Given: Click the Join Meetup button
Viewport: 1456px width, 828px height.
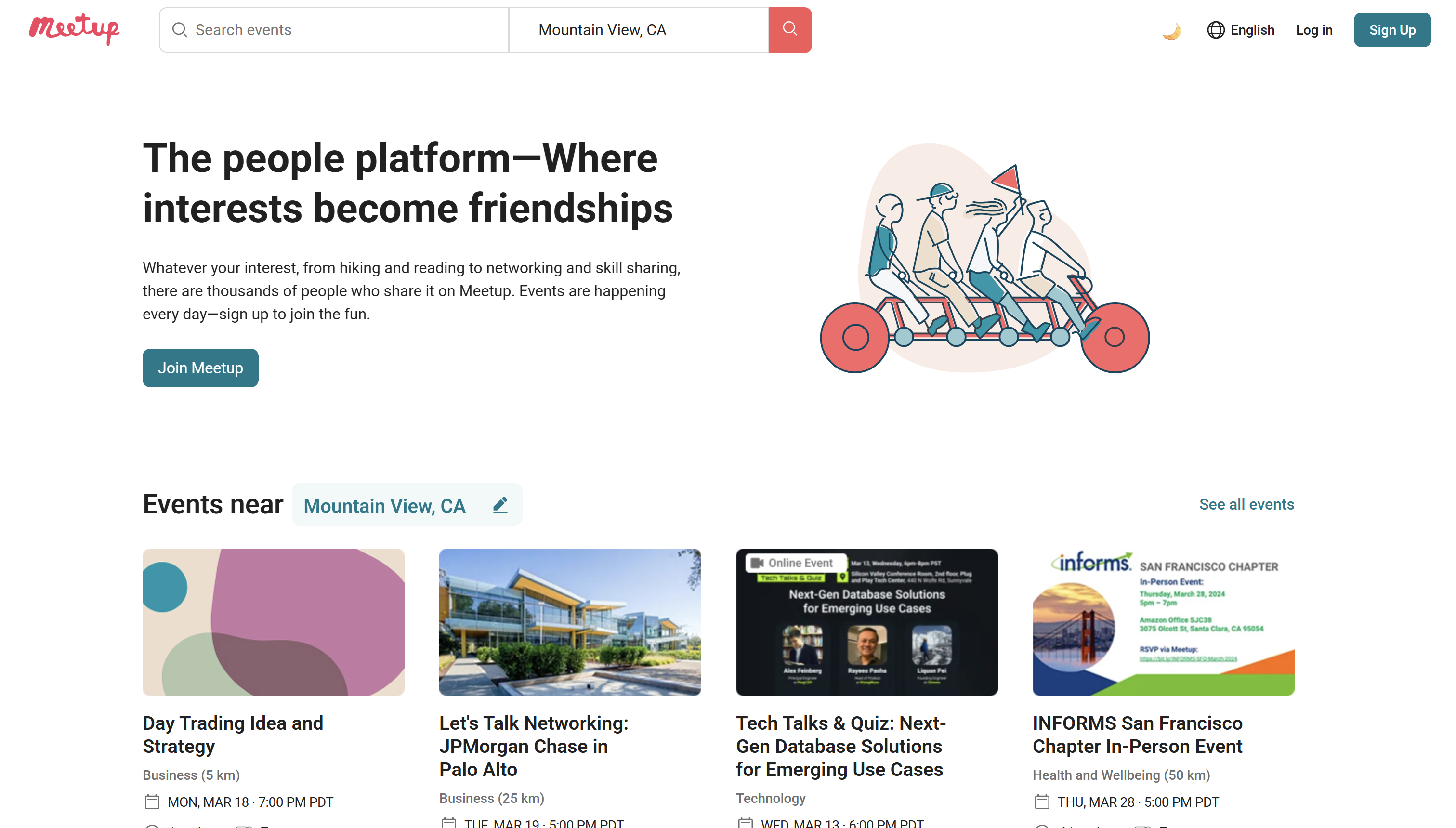Looking at the screenshot, I should click(200, 368).
